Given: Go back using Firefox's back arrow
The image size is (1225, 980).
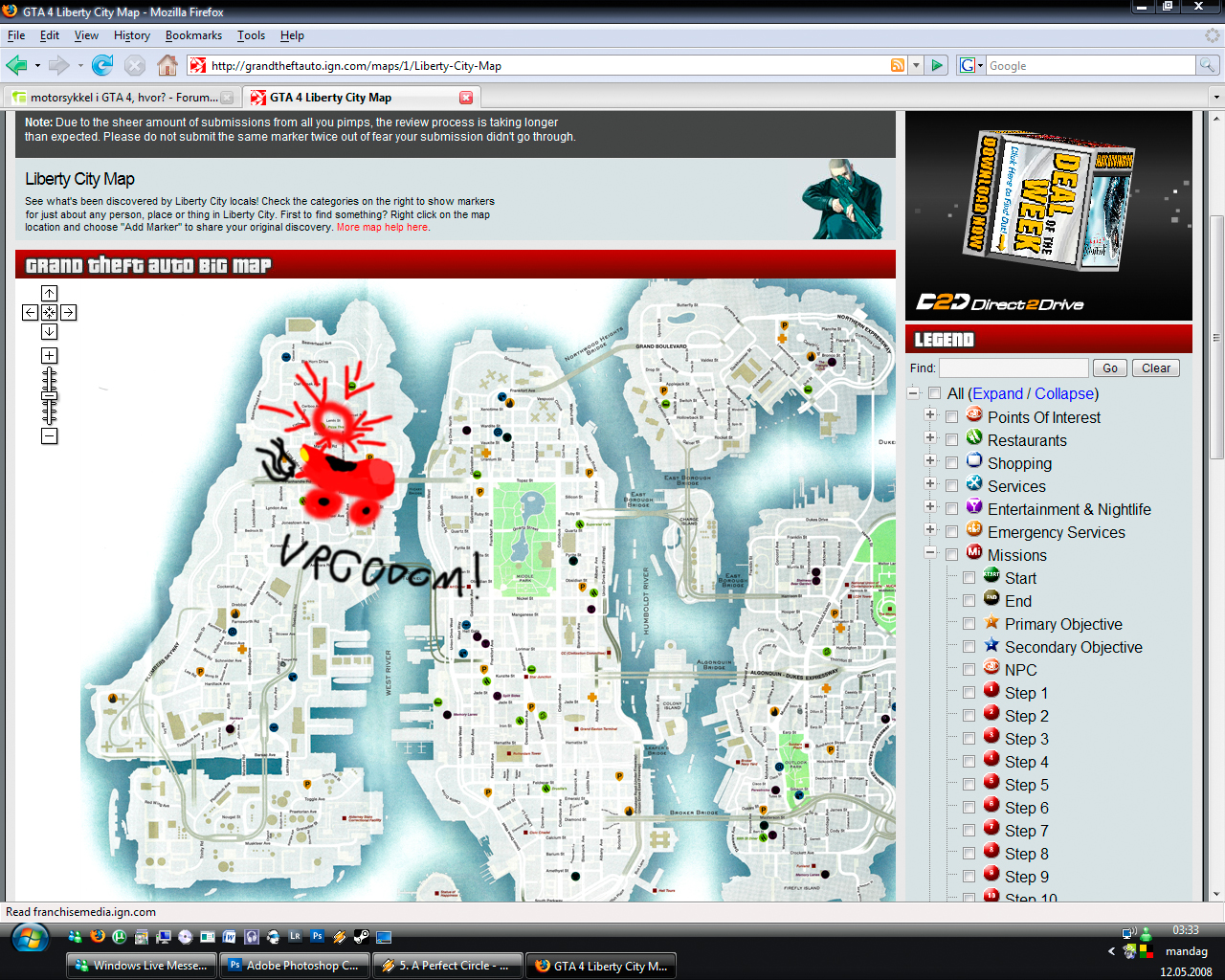Looking at the screenshot, I should click(16, 65).
